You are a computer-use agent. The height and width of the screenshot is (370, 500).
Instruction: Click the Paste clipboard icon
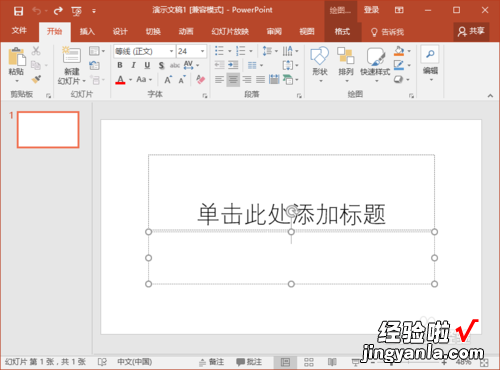coord(16,56)
